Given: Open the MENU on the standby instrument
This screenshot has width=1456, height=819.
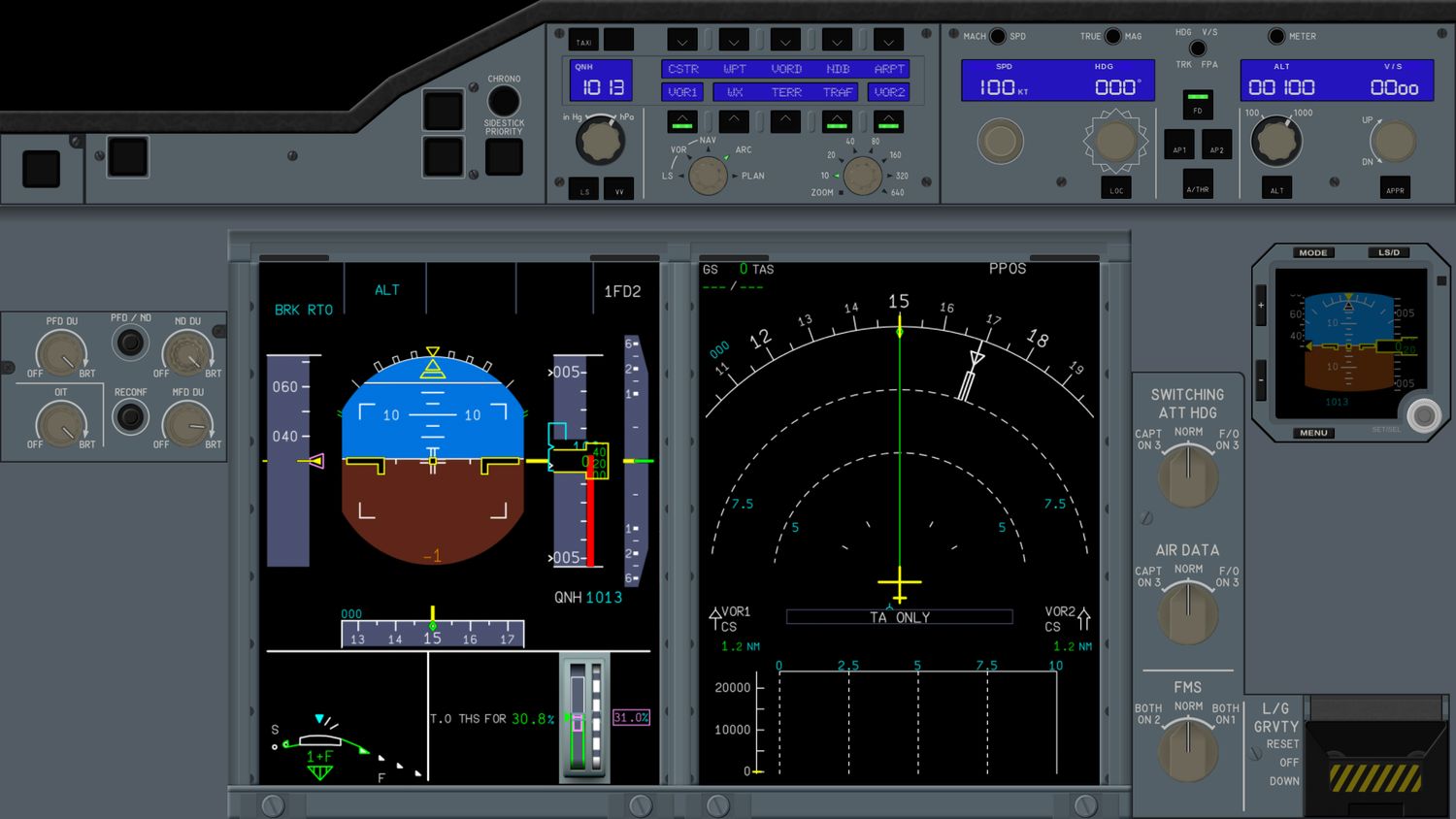Looking at the screenshot, I should point(1312,433).
